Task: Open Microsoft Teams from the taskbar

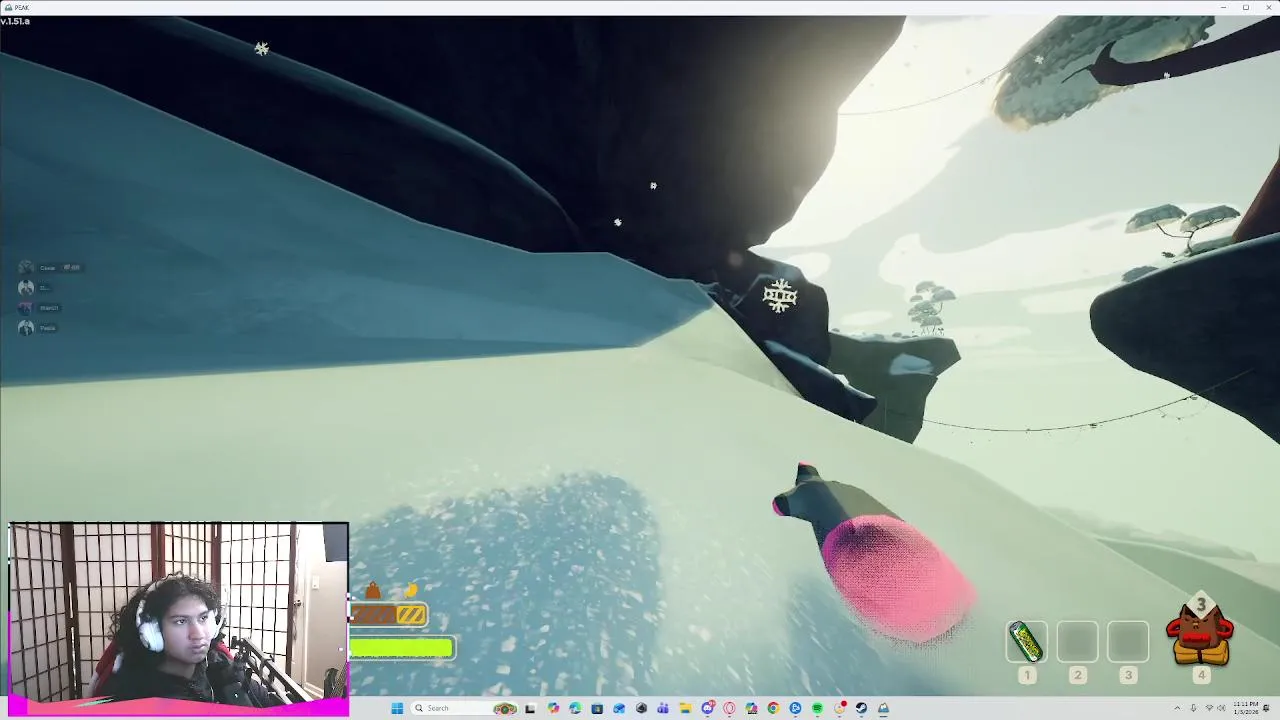Action: click(663, 708)
